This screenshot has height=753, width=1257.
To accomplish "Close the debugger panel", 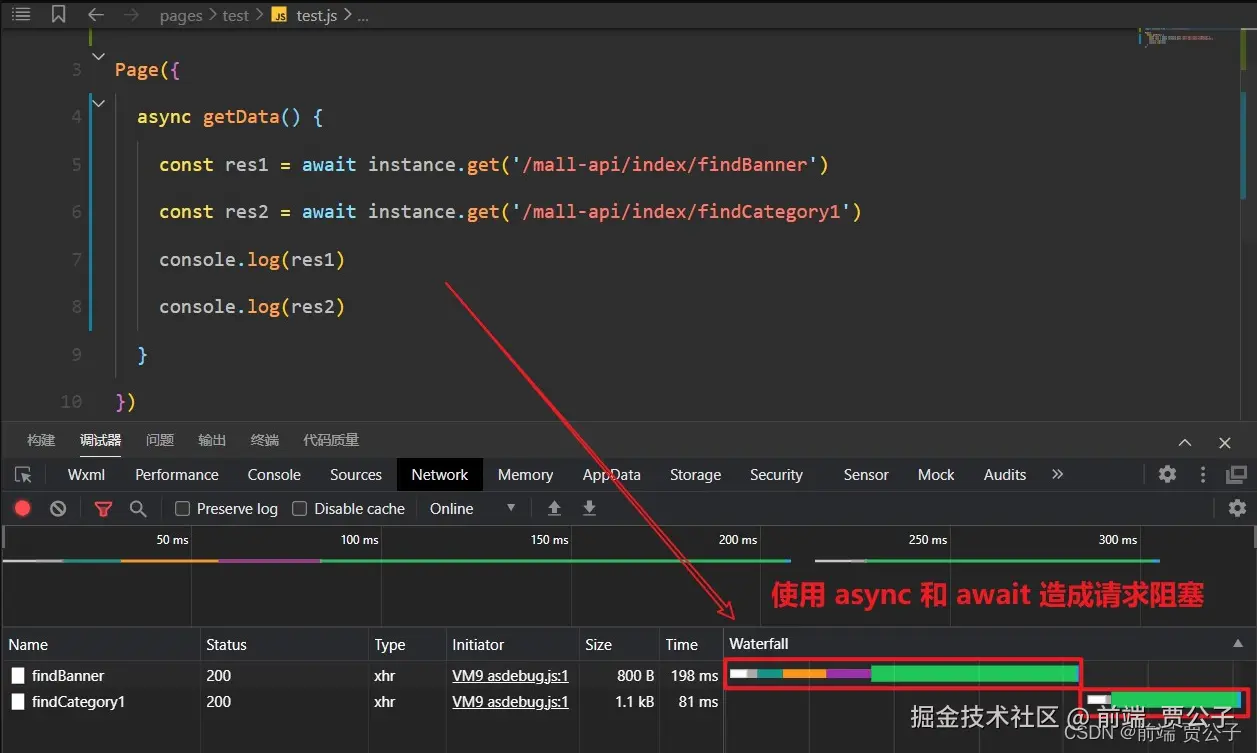I will pyautogui.click(x=1225, y=442).
